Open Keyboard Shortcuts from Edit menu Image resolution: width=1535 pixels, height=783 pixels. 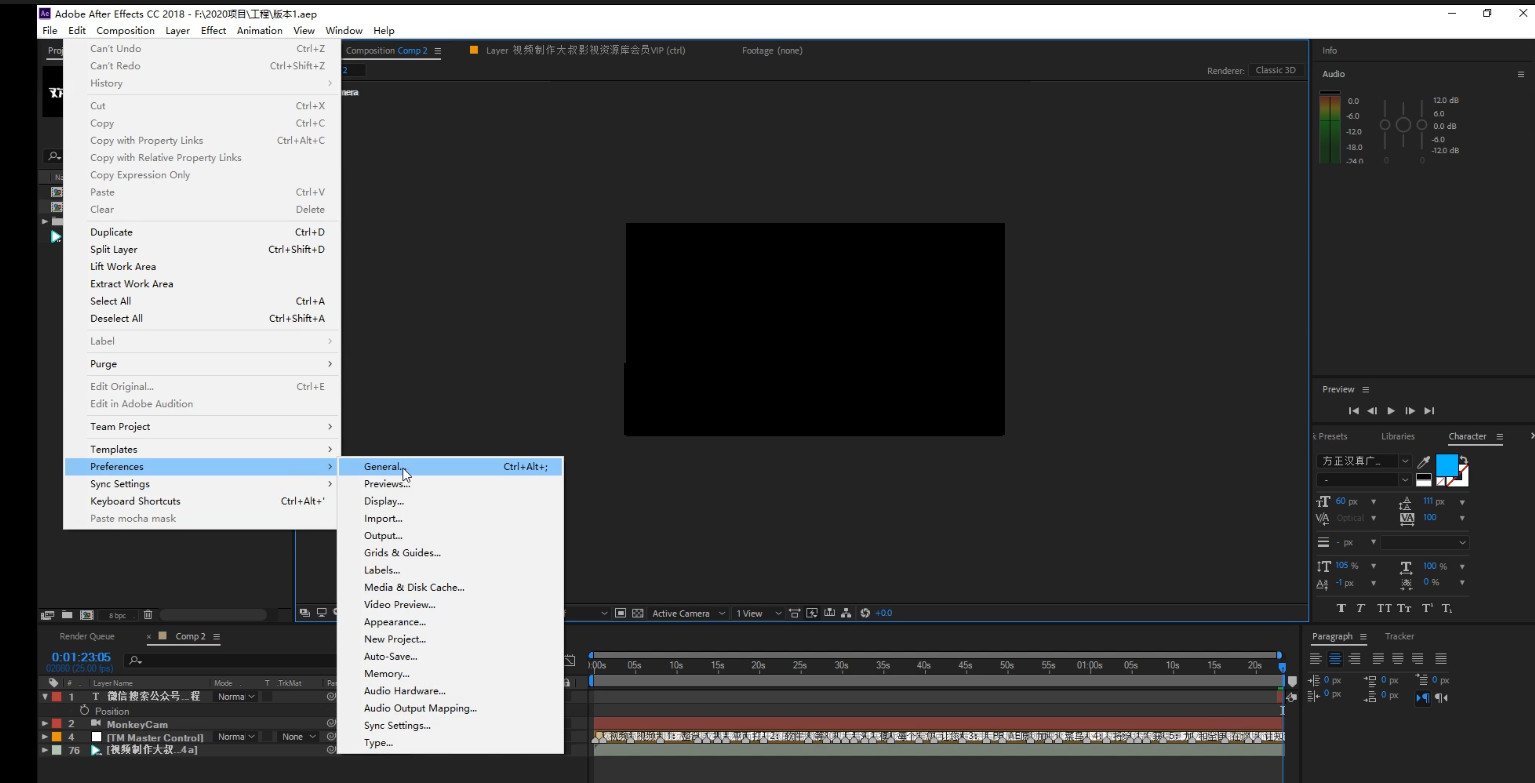[x=202, y=501]
